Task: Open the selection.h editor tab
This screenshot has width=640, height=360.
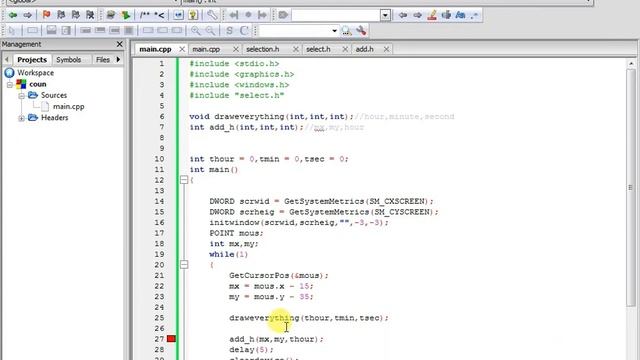Action: pos(262,49)
